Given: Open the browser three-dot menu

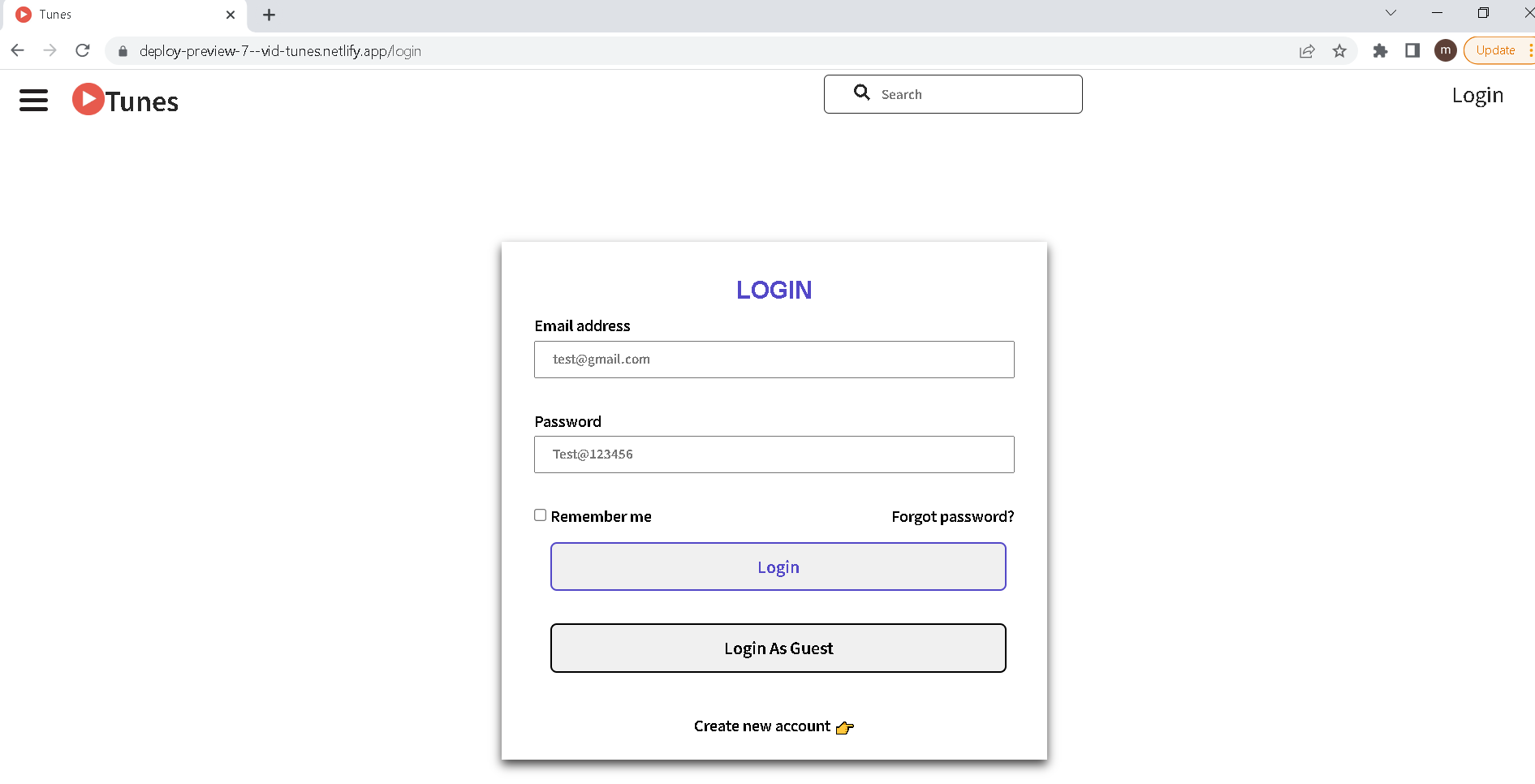Looking at the screenshot, I should pos(1533,50).
